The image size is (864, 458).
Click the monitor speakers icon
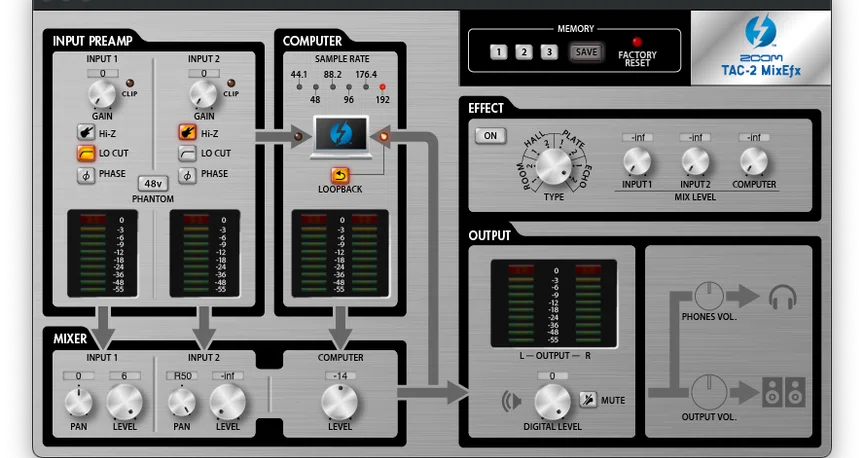tap(784, 392)
